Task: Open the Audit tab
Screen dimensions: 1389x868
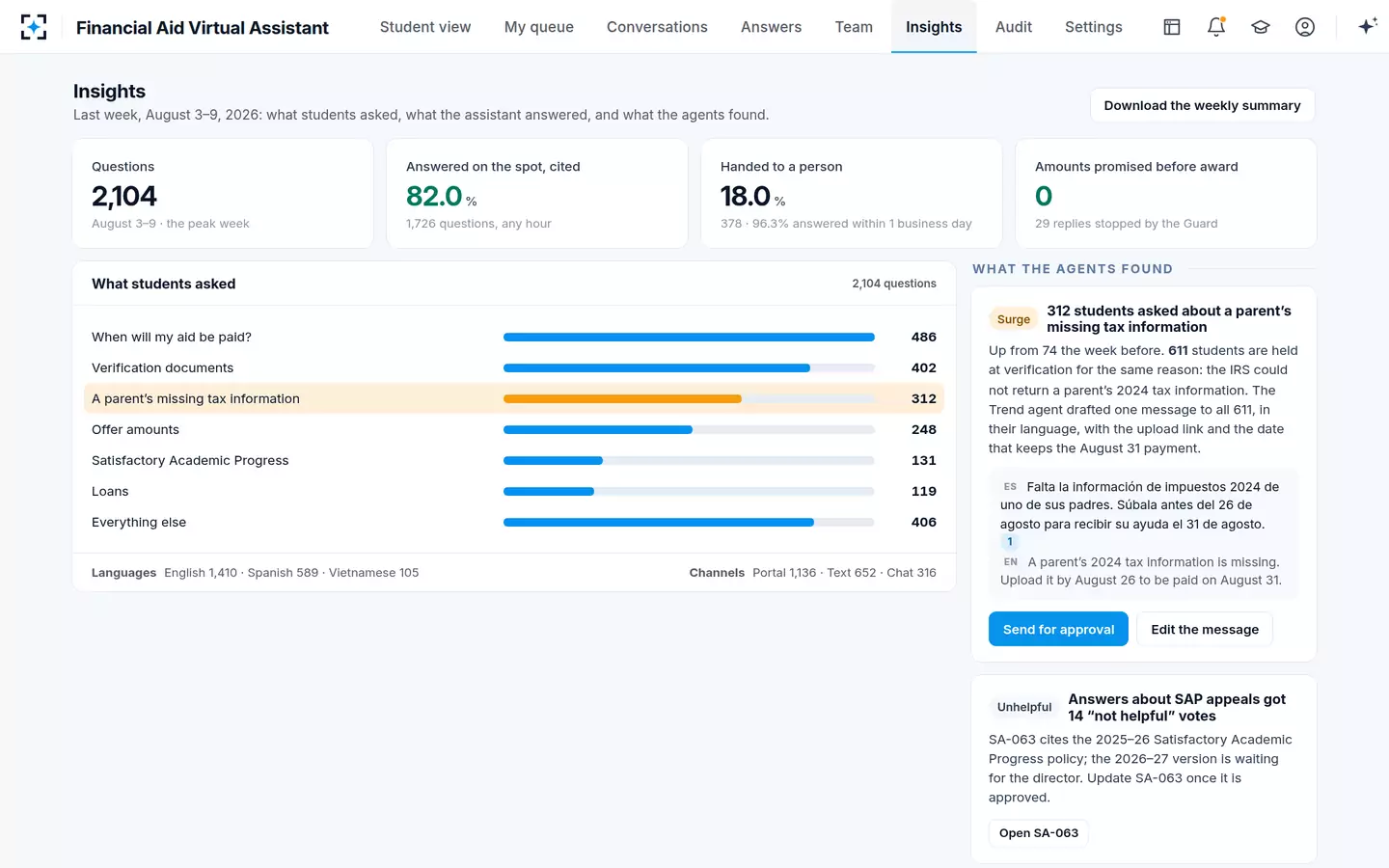Action: [x=1014, y=27]
